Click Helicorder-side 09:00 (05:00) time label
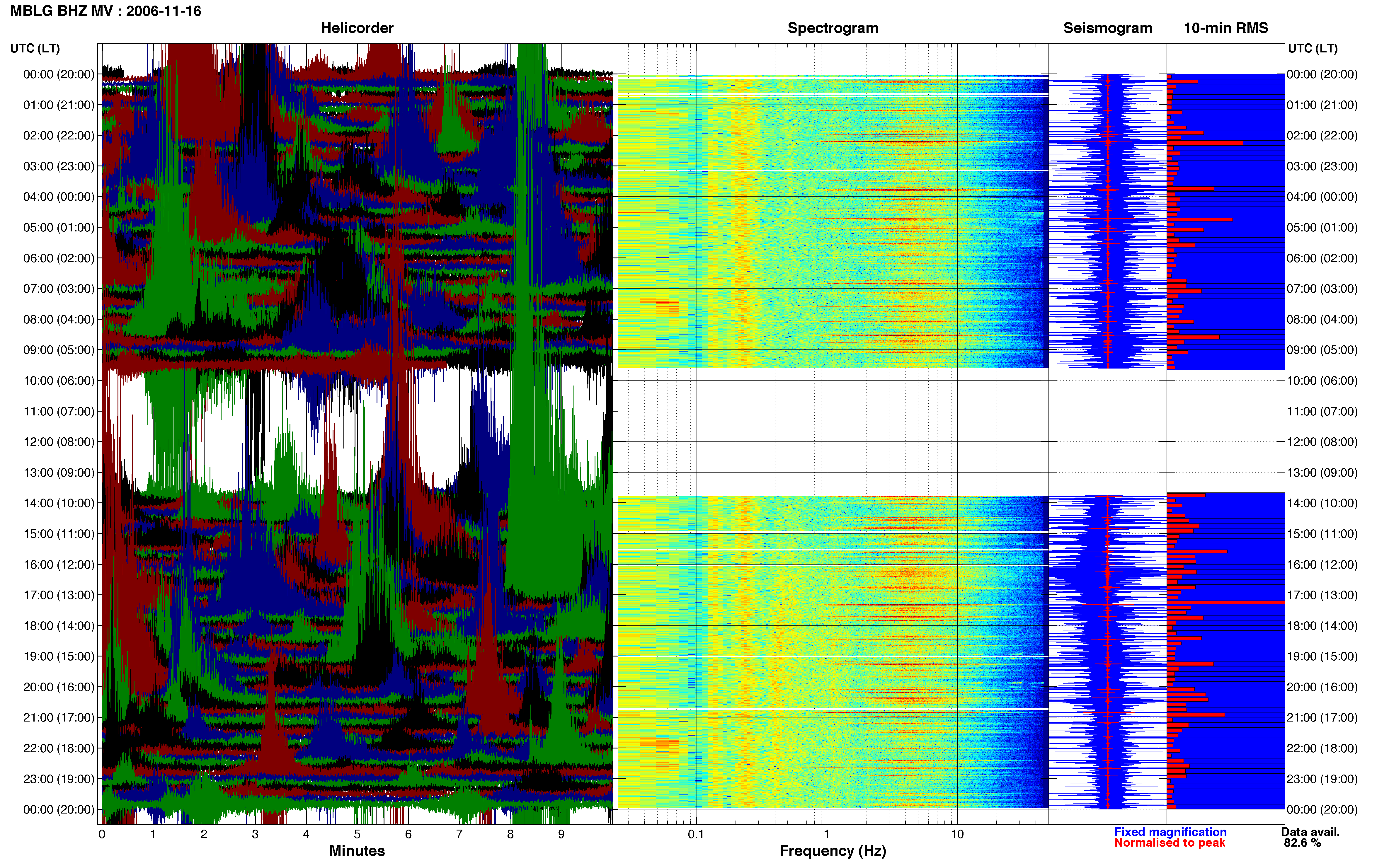This screenshot has height=868, width=1389. pyautogui.click(x=59, y=350)
